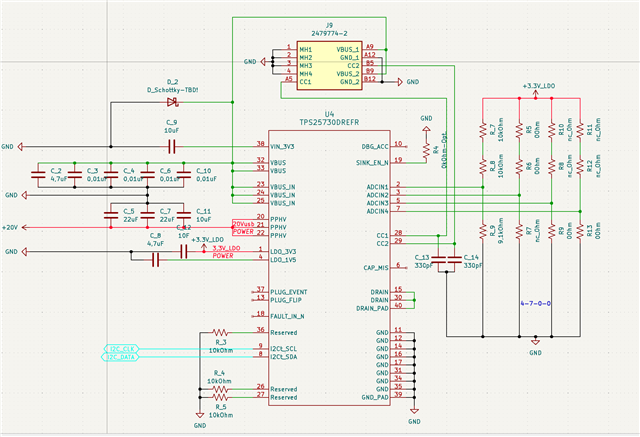640x437 pixels.
Task: Click the D_Schottky-TBD! value text
Action: (173, 90)
